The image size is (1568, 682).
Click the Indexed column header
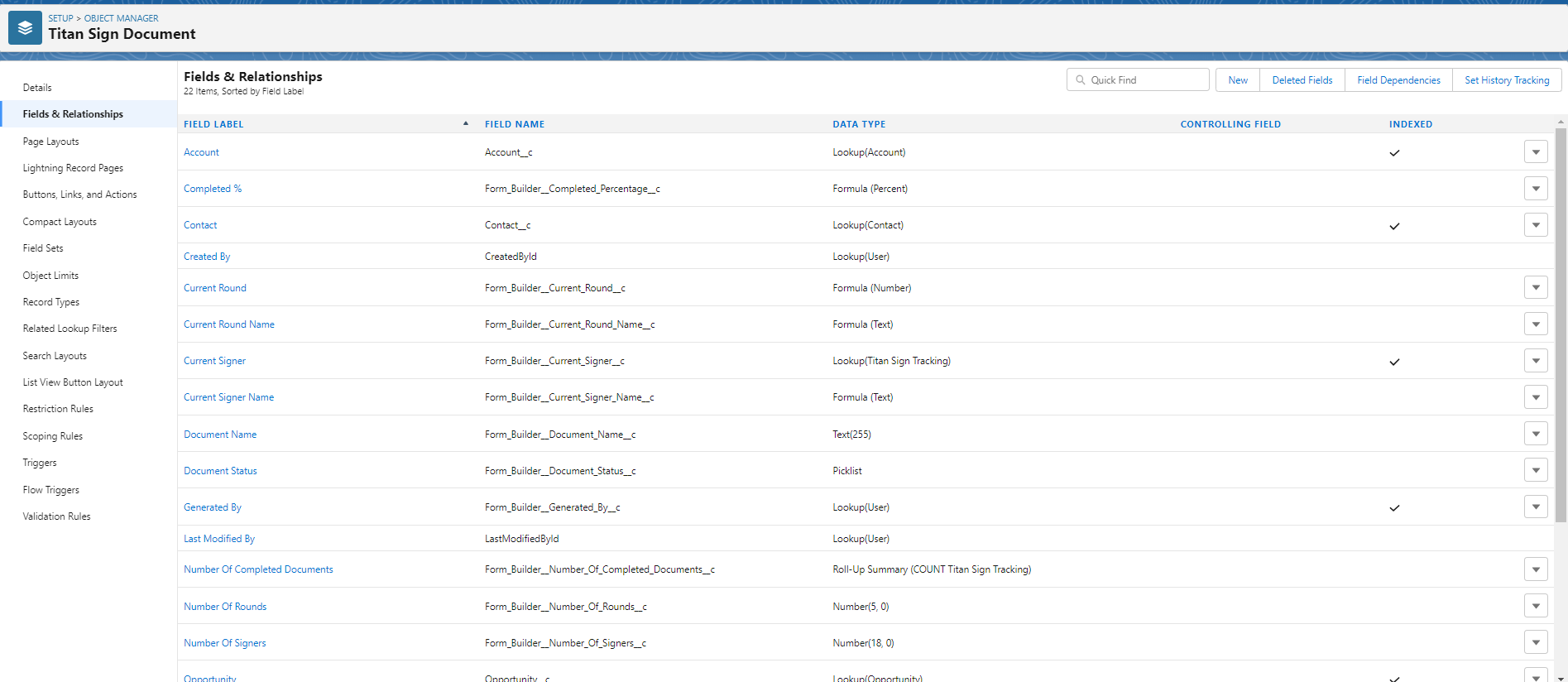pos(1411,124)
